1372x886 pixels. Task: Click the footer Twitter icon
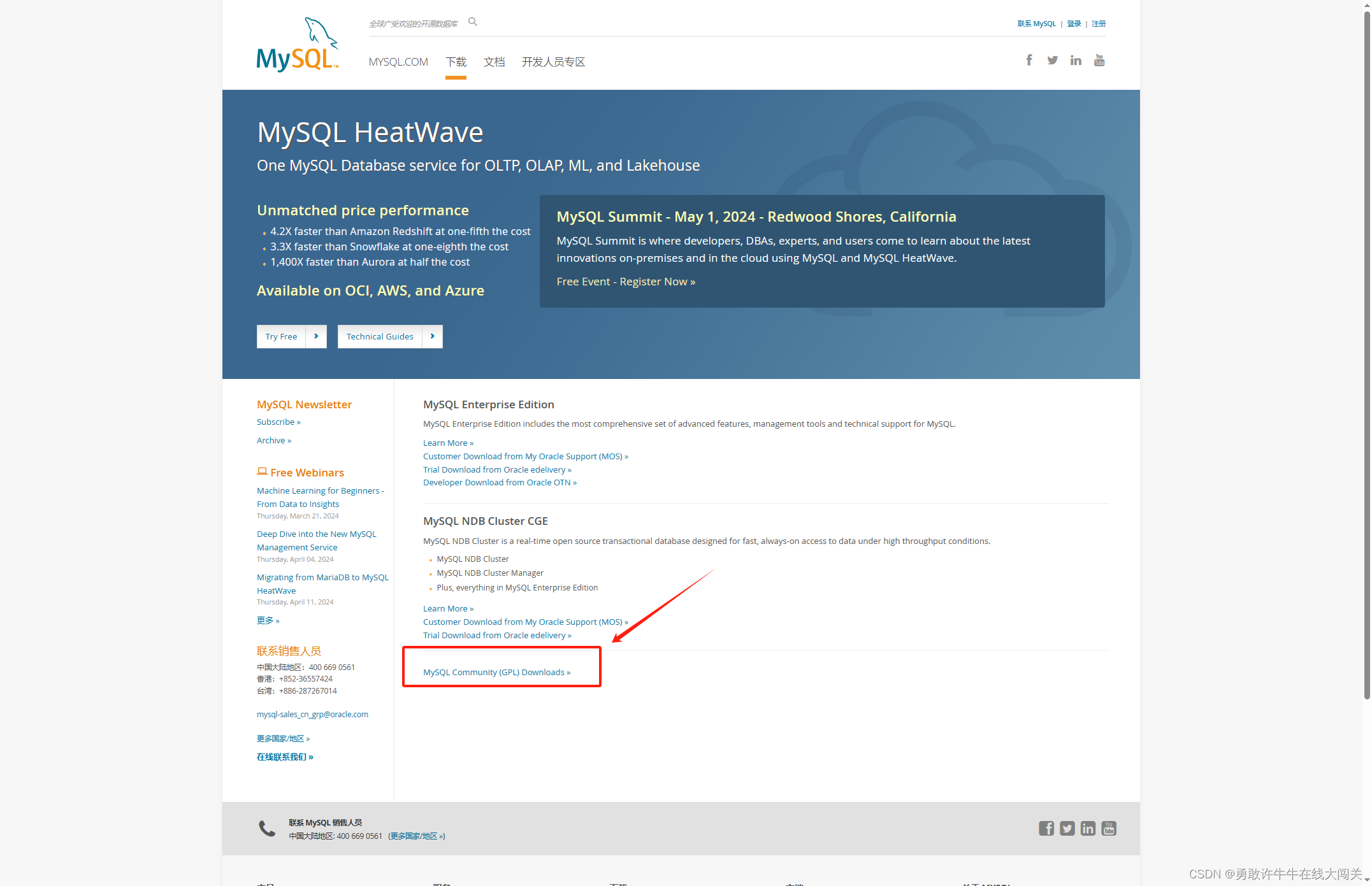click(x=1067, y=828)
